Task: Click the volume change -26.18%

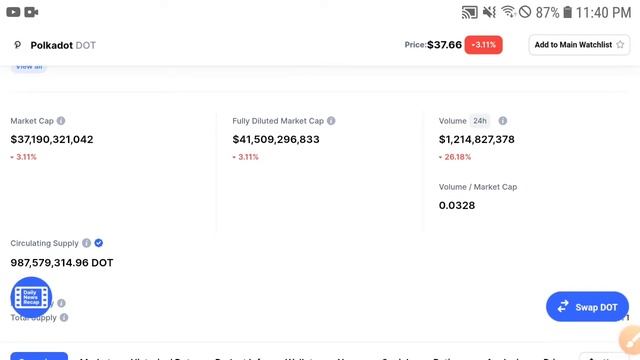Action: [455, 157]
